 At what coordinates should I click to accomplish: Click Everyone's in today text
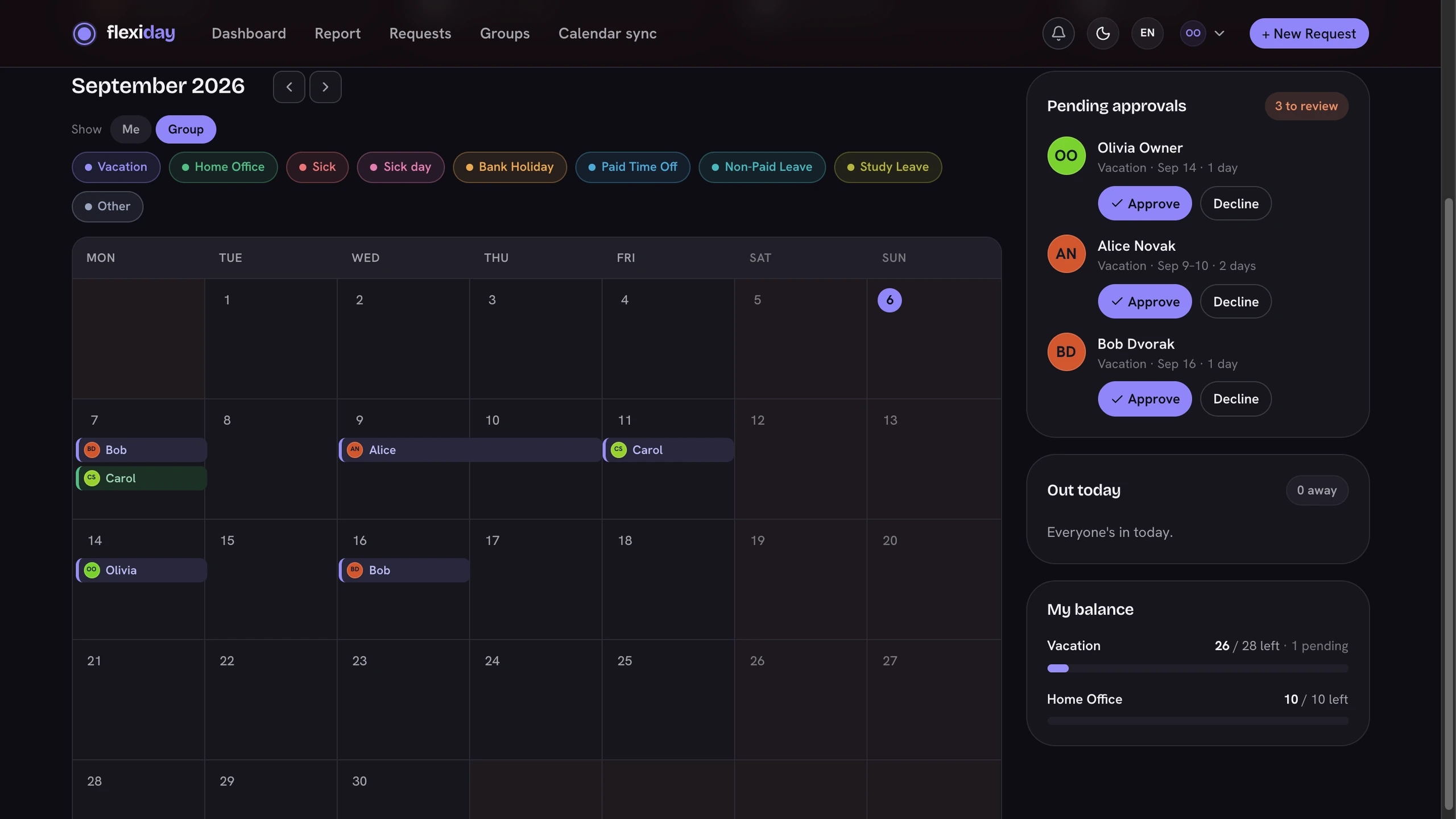click(x=1110, y=532)
